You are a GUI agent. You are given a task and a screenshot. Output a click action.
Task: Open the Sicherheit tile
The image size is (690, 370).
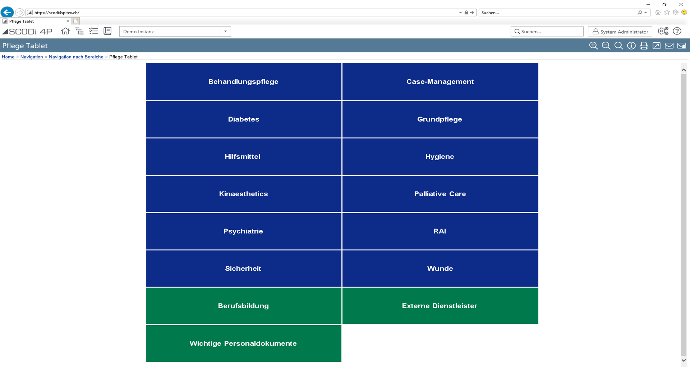(243, 268)
